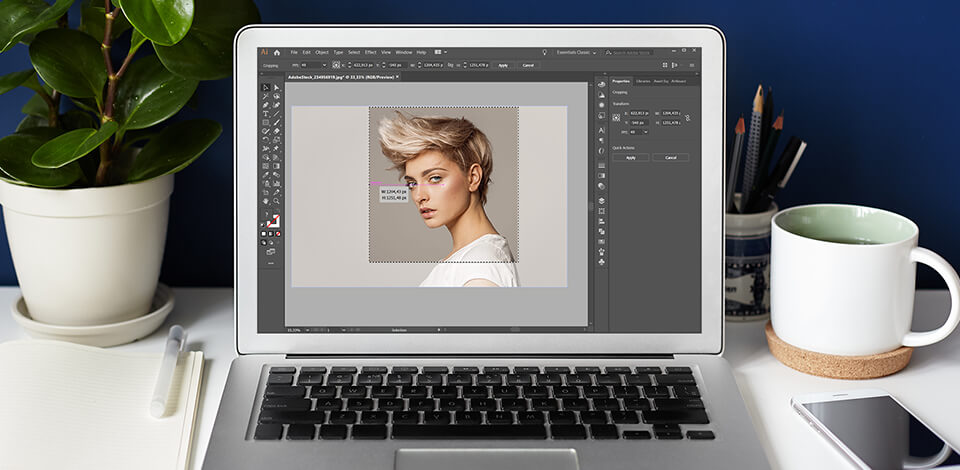Toggle constrain proportions link in control bar
Screen dimensions: 960x470
coord(450,65)
